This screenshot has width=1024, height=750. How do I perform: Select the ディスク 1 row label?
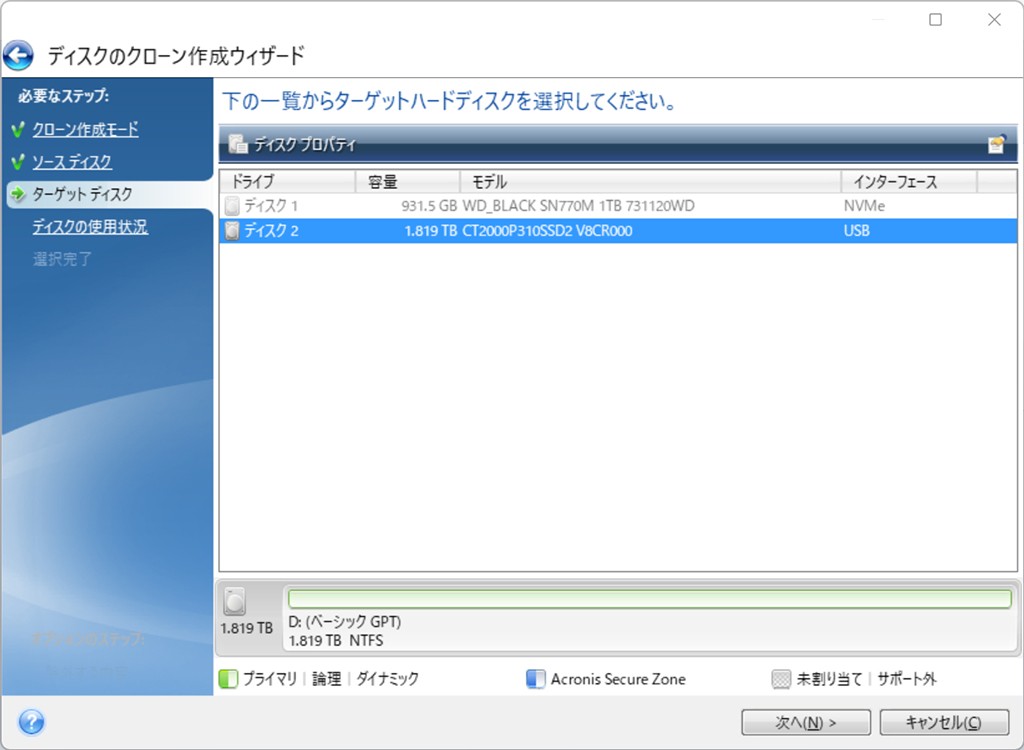[271, 206]
